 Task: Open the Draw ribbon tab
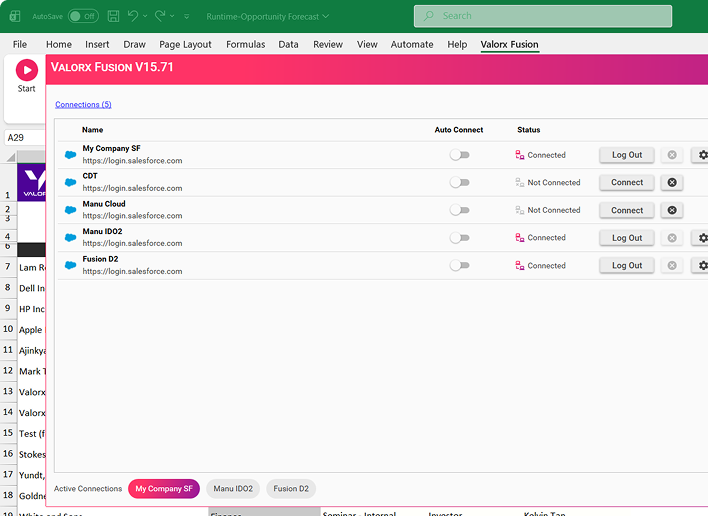point(135,44)
